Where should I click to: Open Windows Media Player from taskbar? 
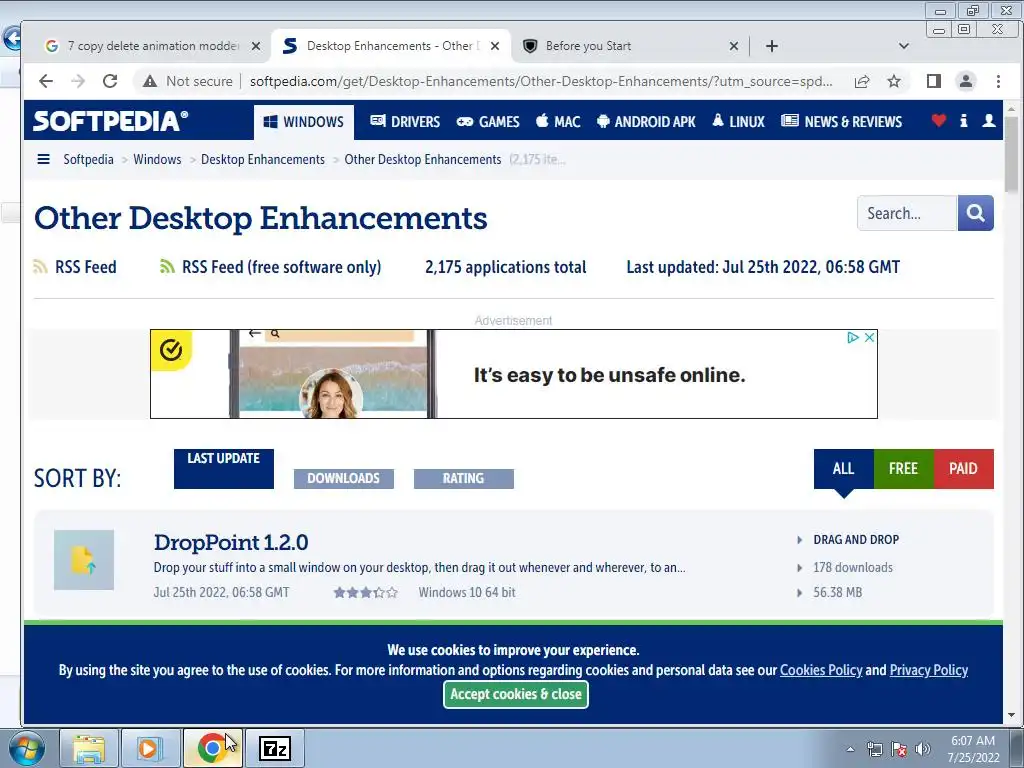150,748
